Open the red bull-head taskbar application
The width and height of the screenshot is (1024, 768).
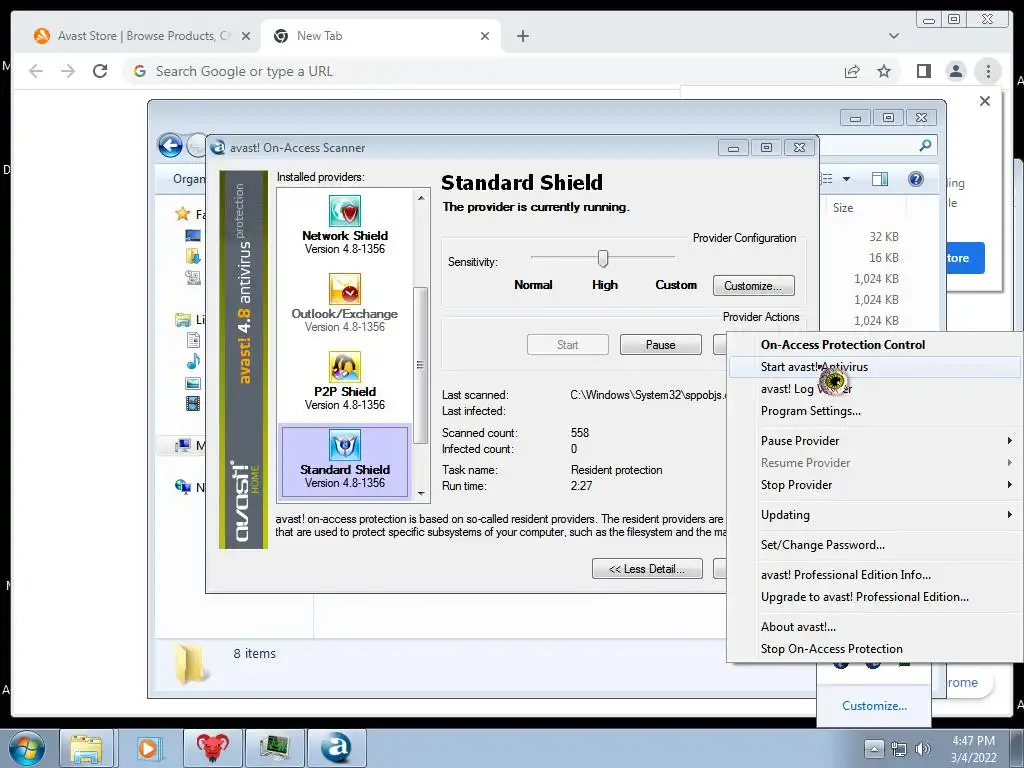pos(213,748)
